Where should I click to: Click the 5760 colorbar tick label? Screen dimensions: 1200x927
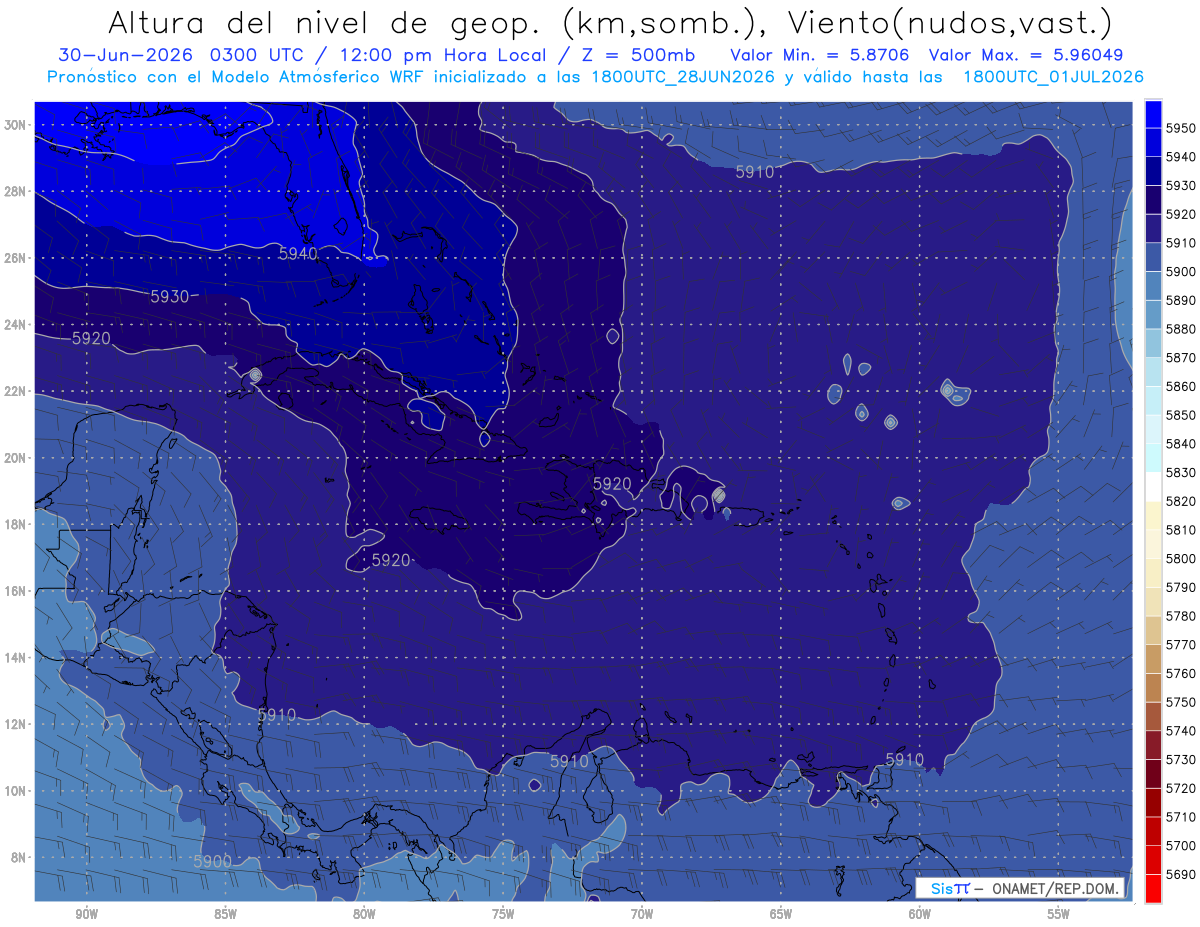pos(1180,673)
